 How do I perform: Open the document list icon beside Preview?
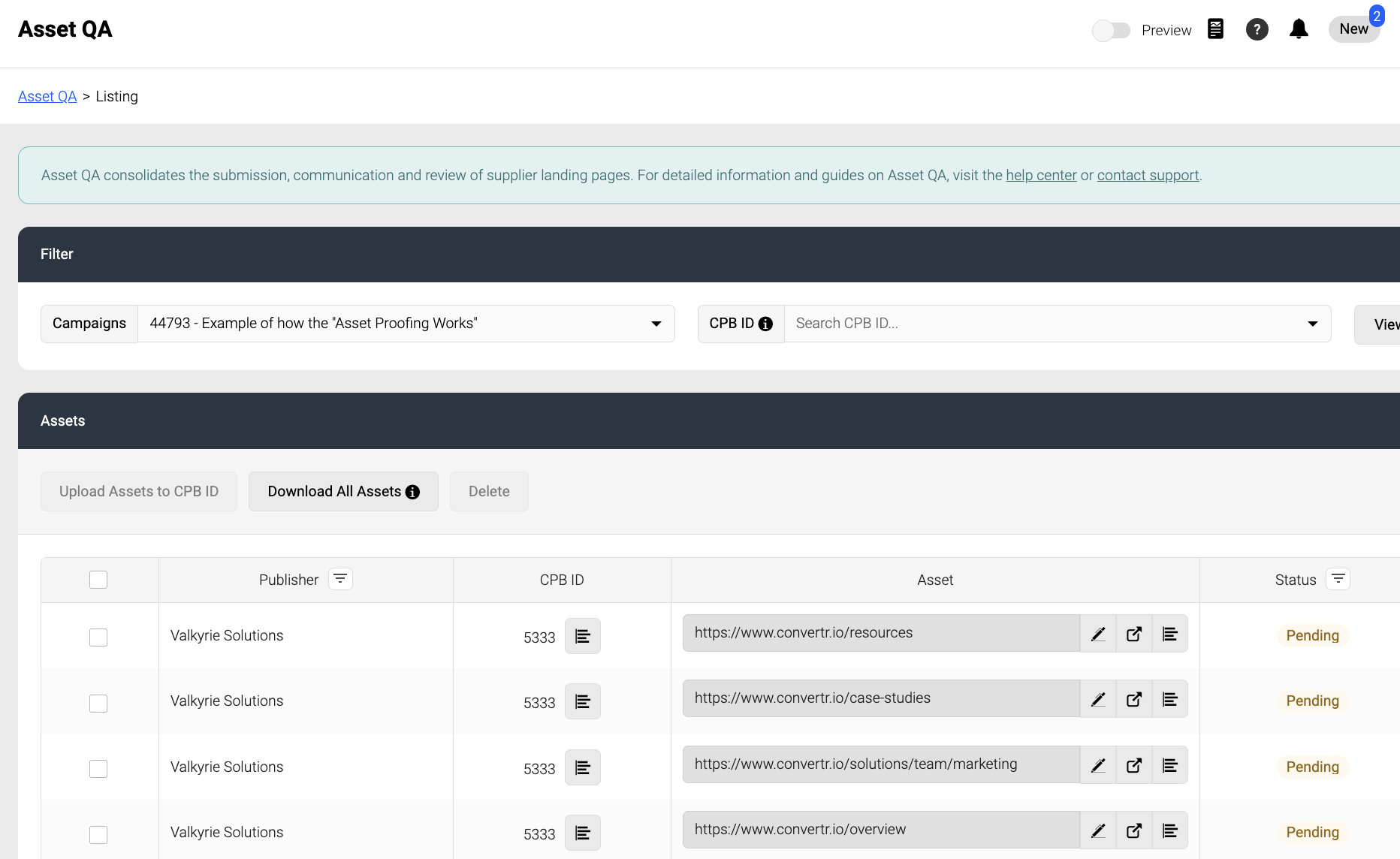1215,29
